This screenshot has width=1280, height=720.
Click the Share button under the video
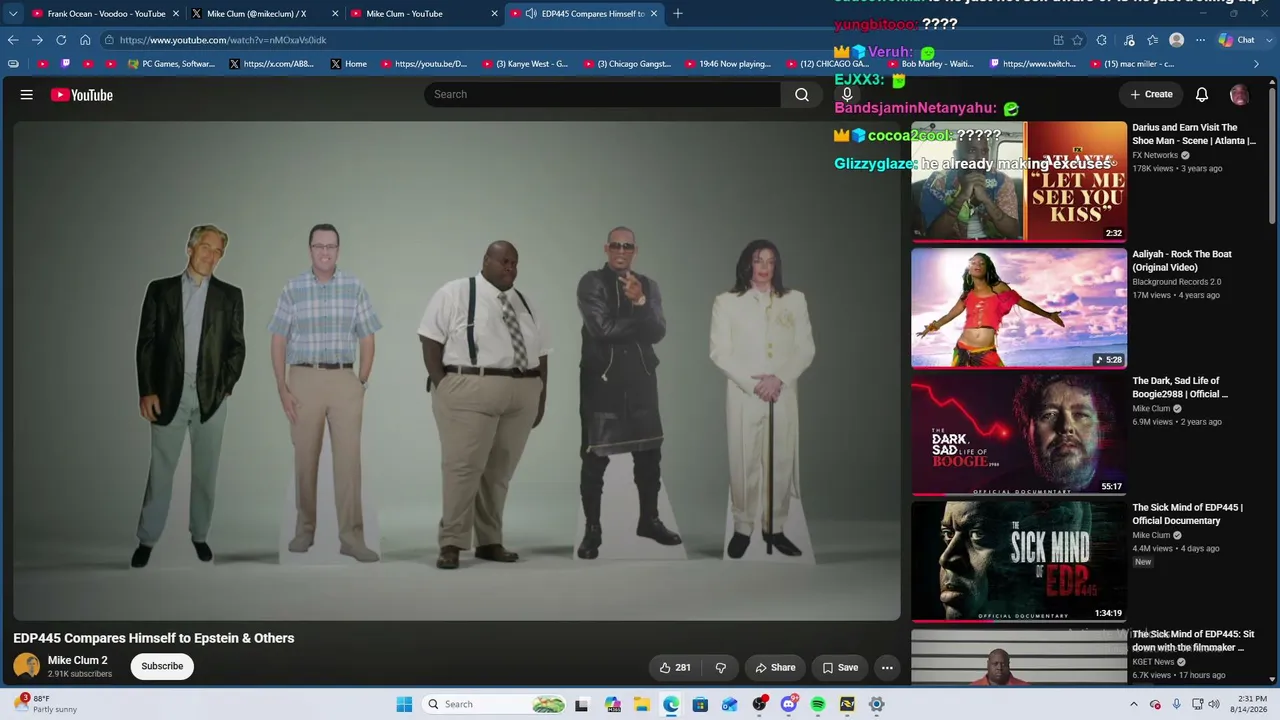click(775, 667)
